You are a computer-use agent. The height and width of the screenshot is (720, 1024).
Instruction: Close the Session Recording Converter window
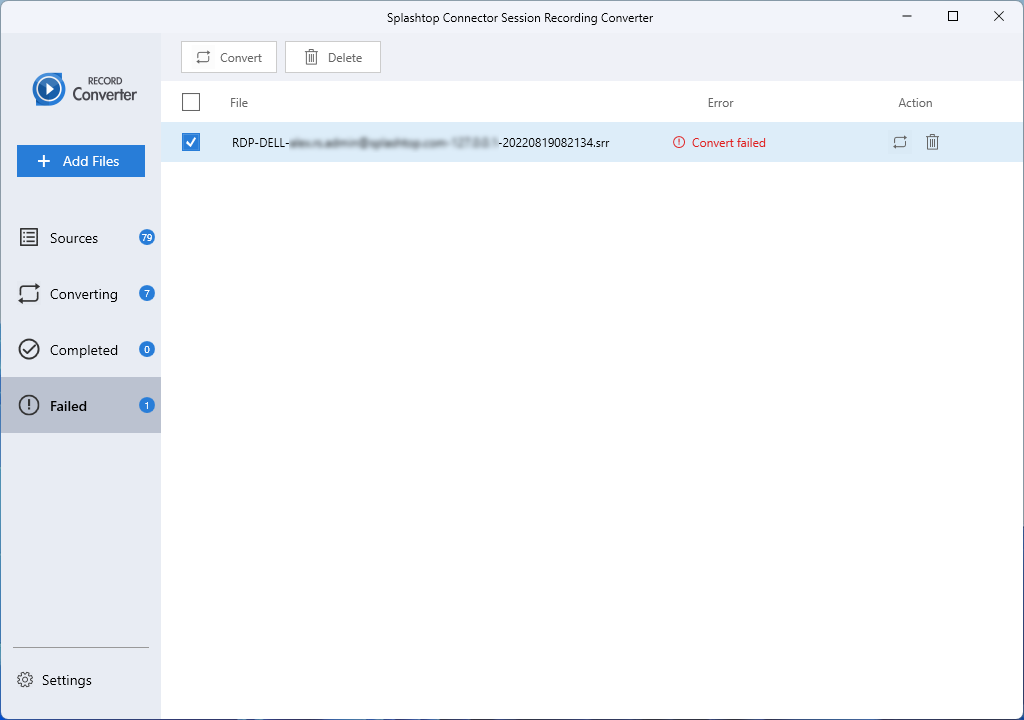(x=999, y=16)
